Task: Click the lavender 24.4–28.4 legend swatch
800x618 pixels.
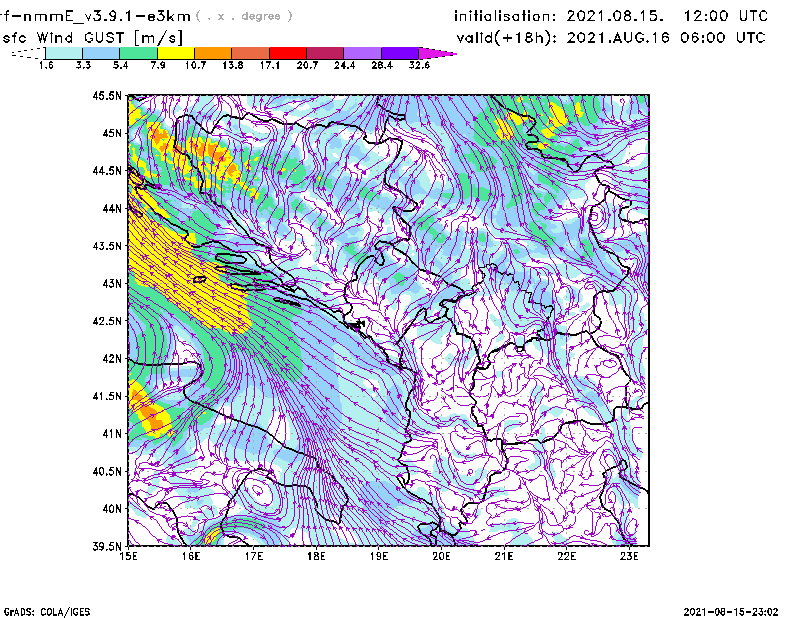Action: [363, 53]
